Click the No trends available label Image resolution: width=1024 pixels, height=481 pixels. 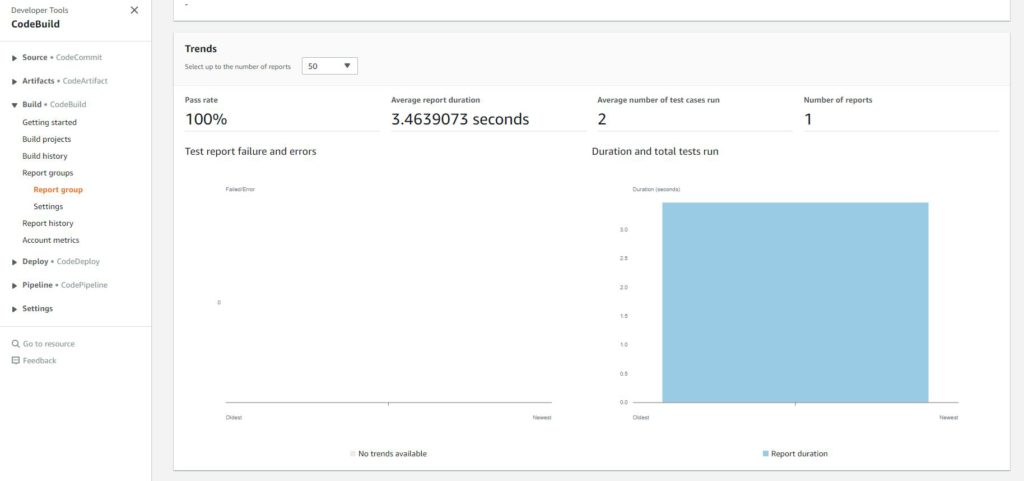(392, 454)
